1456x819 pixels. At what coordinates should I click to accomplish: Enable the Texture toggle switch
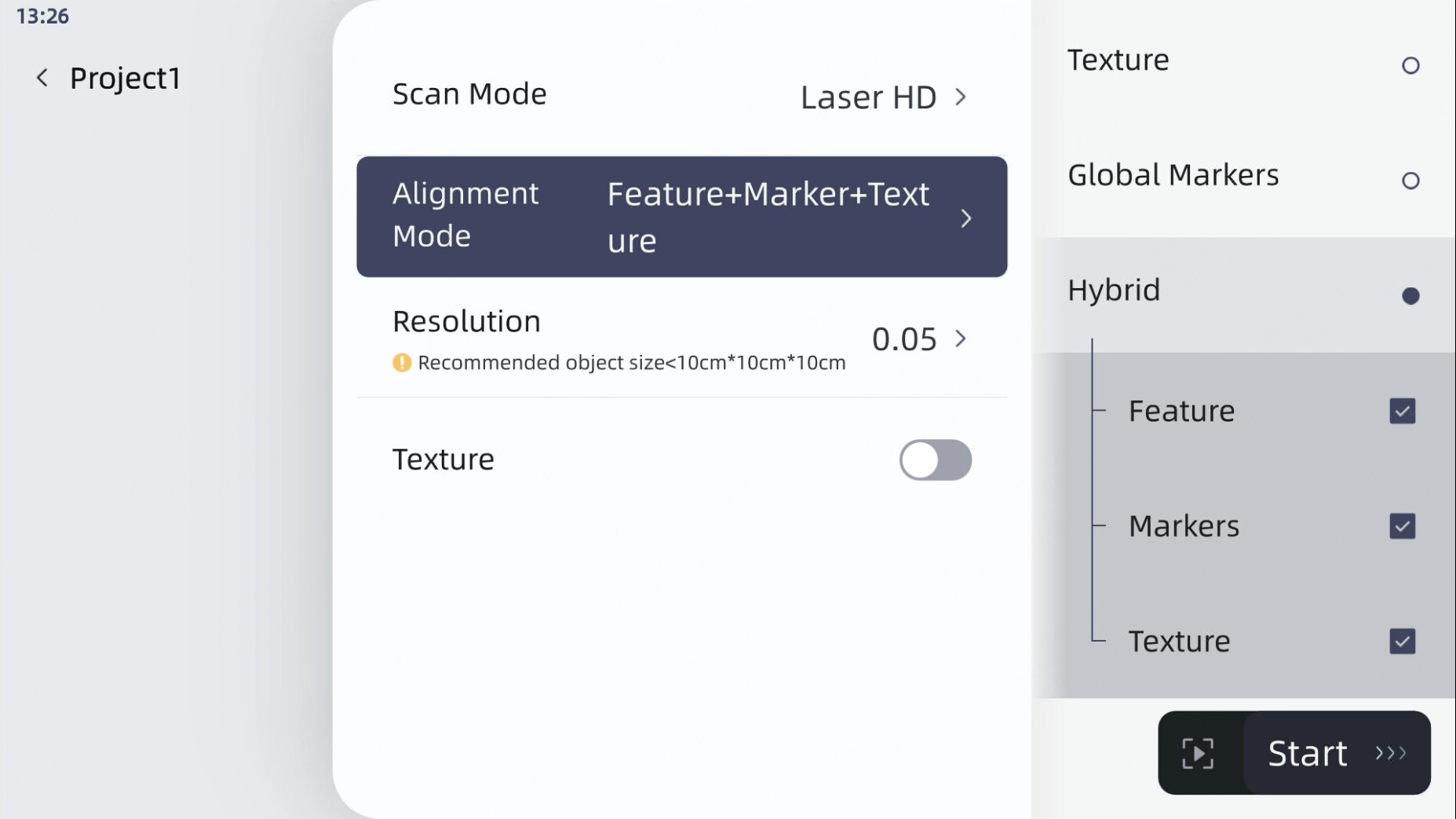936,460
